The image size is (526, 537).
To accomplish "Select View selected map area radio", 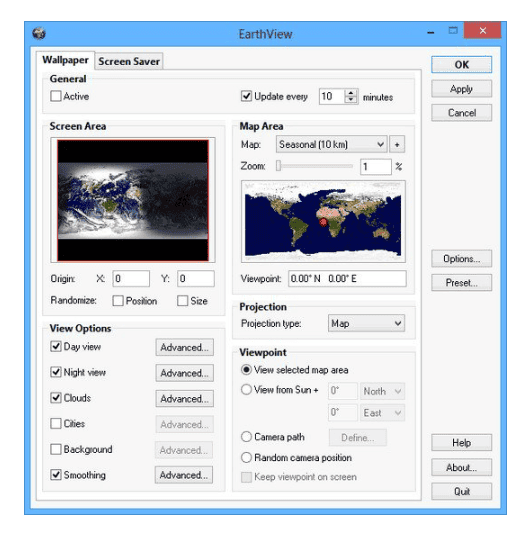I will click(x=246, y=370).
